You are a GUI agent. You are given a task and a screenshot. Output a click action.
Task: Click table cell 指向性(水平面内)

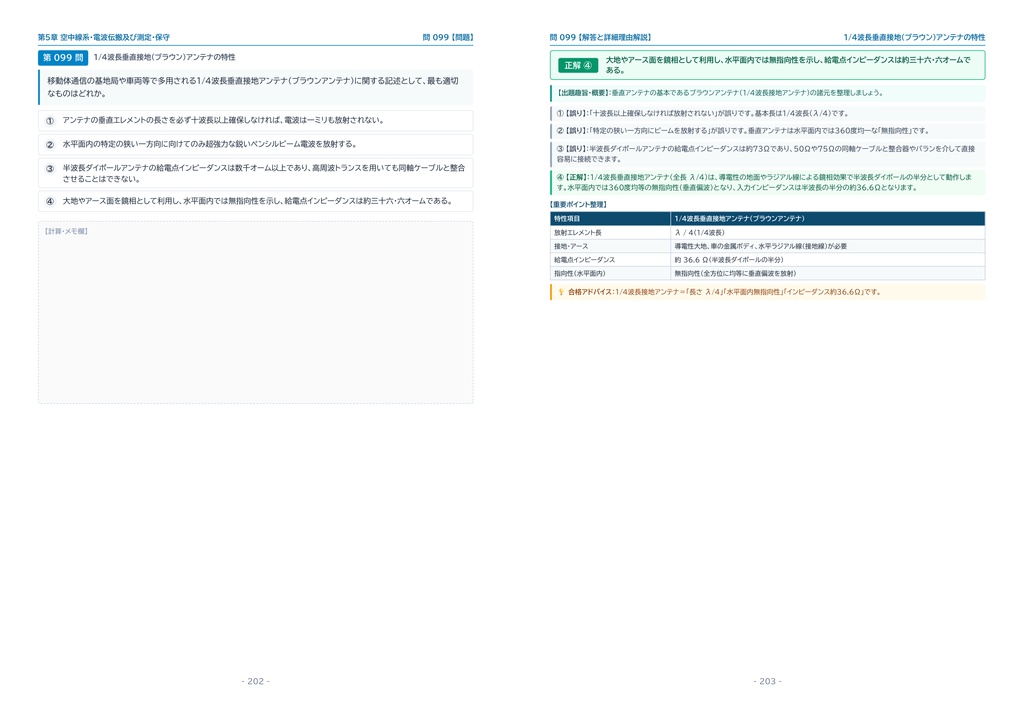610,274
